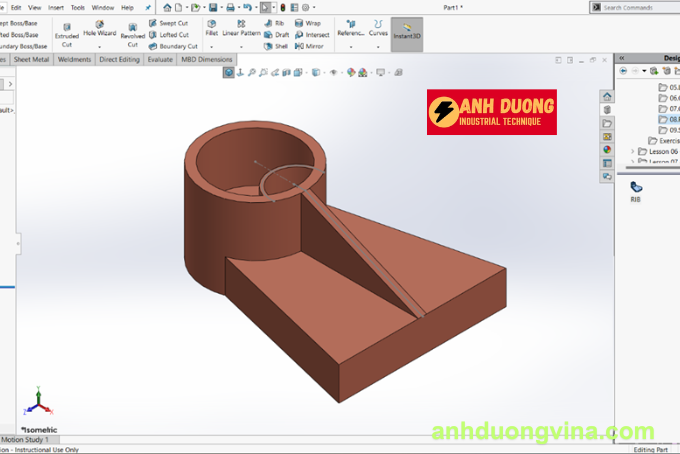Expand the Lesson 06 folder
The width and height of the screenshot is (680, 454).
coord(631,151)
